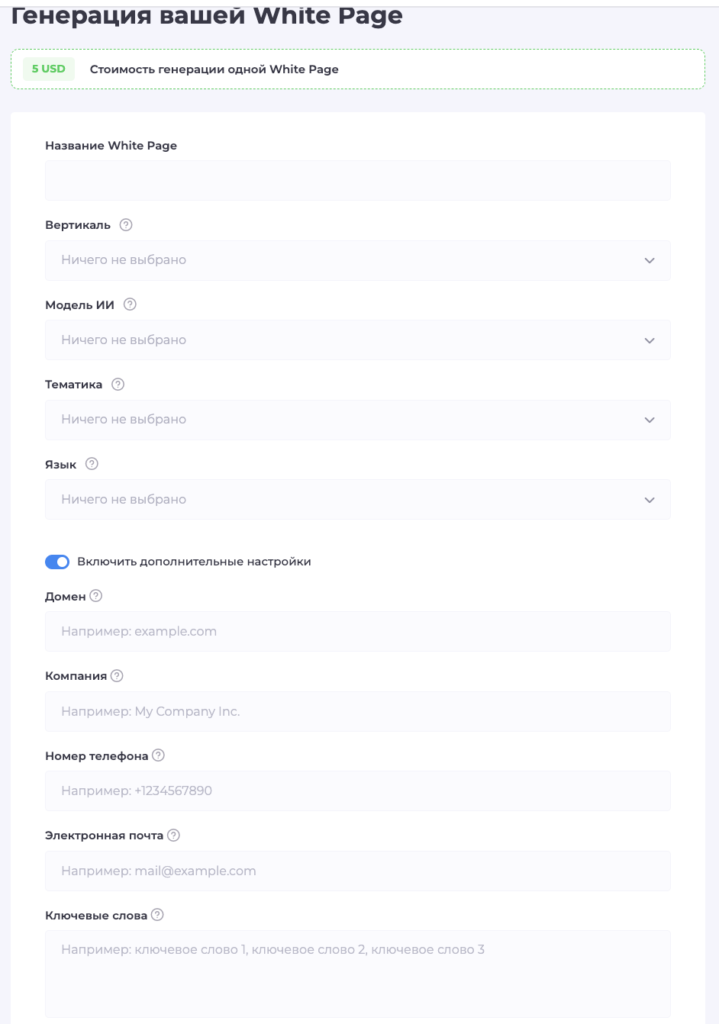The height and width of the screenshot is (1024, 719).
Task: Click the help icon next to Язык
Action: click(92, 464)
